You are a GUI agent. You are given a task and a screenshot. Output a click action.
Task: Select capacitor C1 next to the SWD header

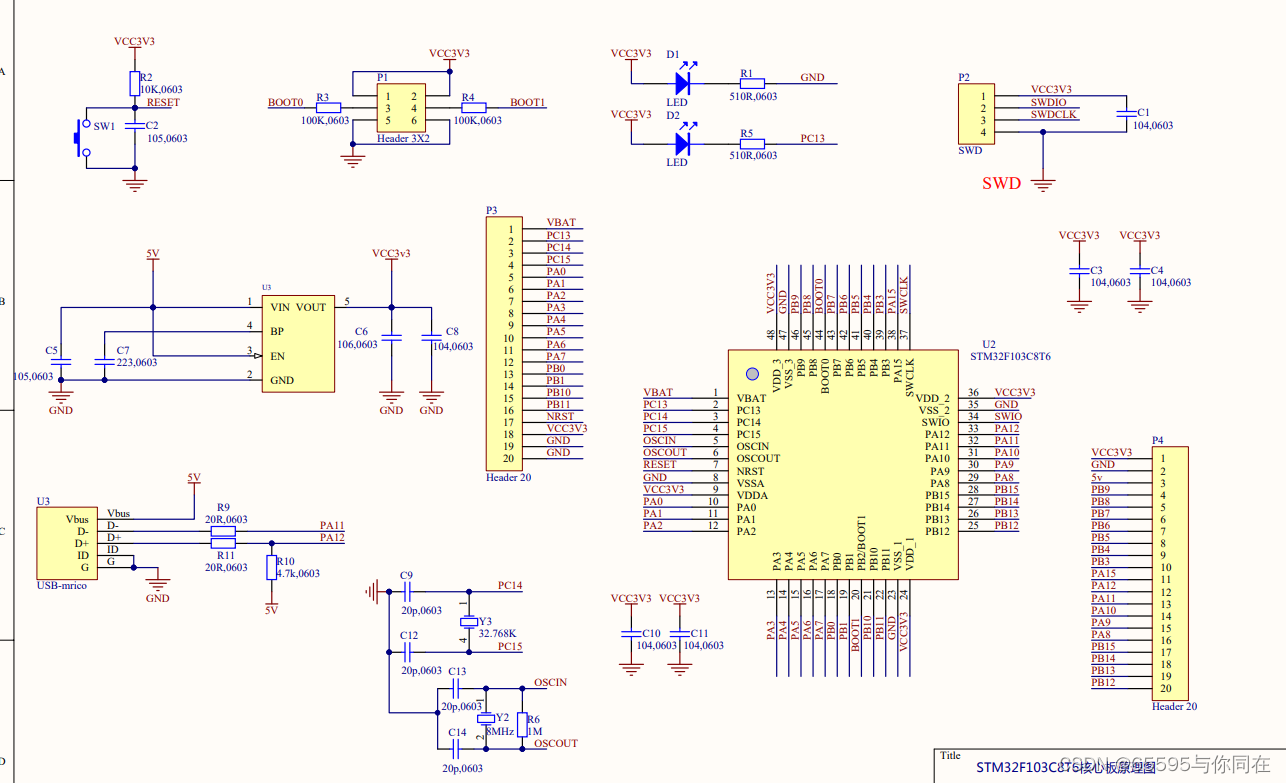(1125, 113)
